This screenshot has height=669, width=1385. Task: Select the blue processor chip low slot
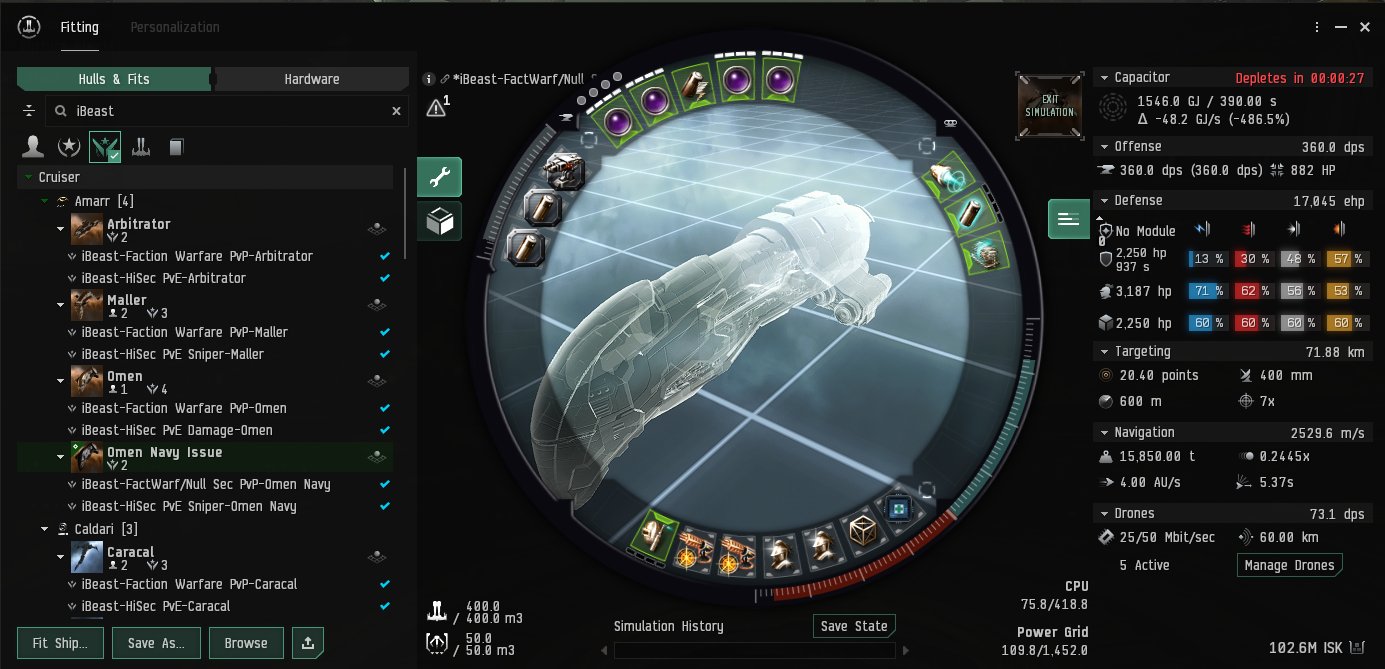(900, 511)
